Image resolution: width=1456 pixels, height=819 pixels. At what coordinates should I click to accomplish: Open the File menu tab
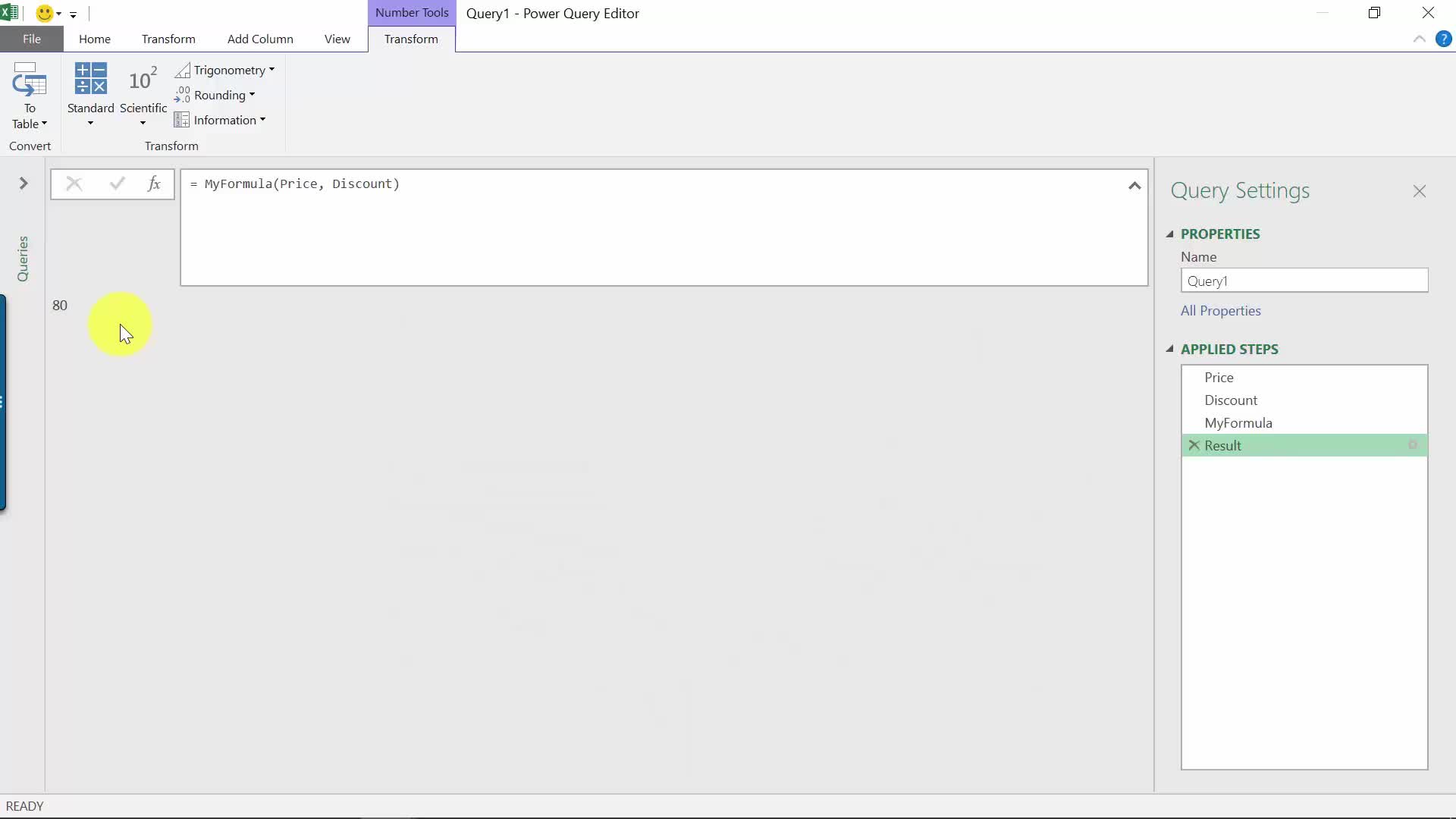[x=32, y=39]
